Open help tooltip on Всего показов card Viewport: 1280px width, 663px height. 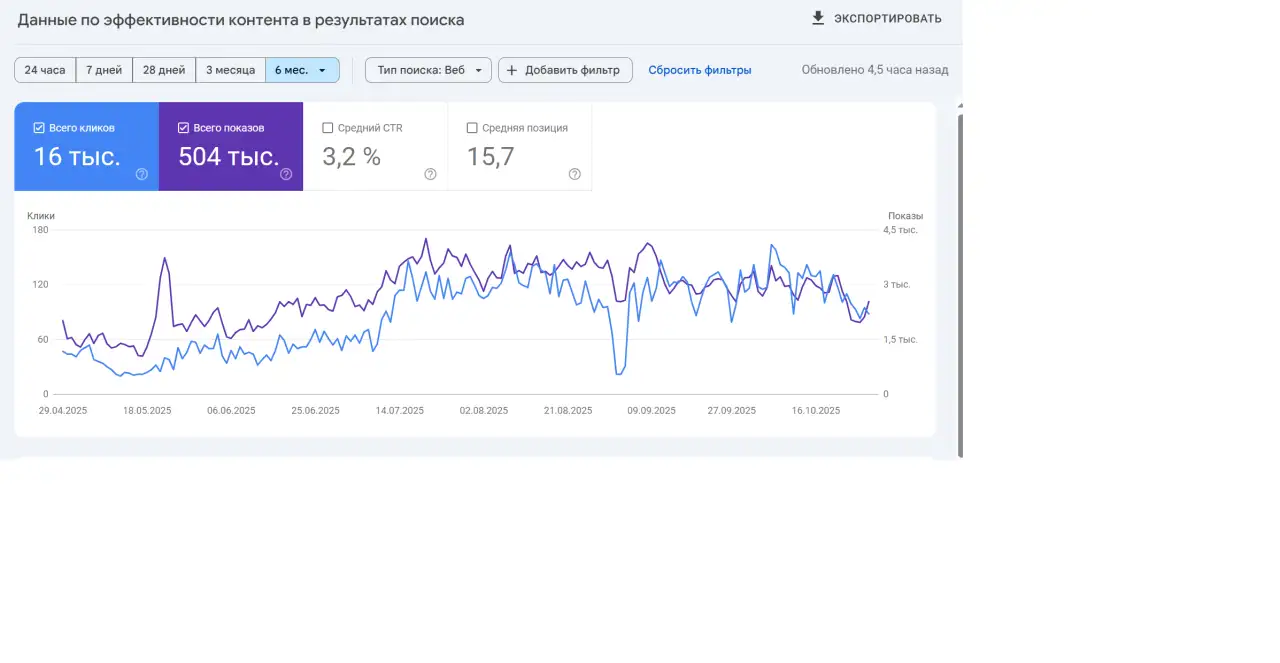(286, 173)
